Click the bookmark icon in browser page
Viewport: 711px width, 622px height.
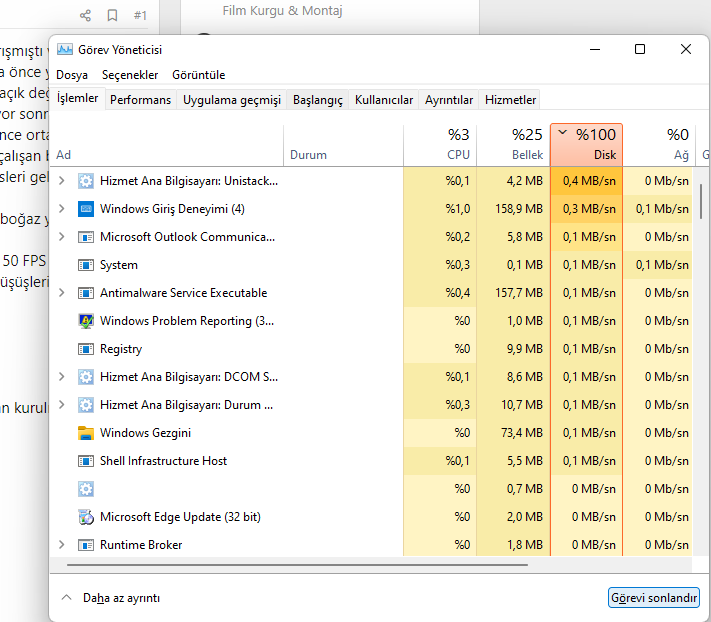tap(112, 16)
